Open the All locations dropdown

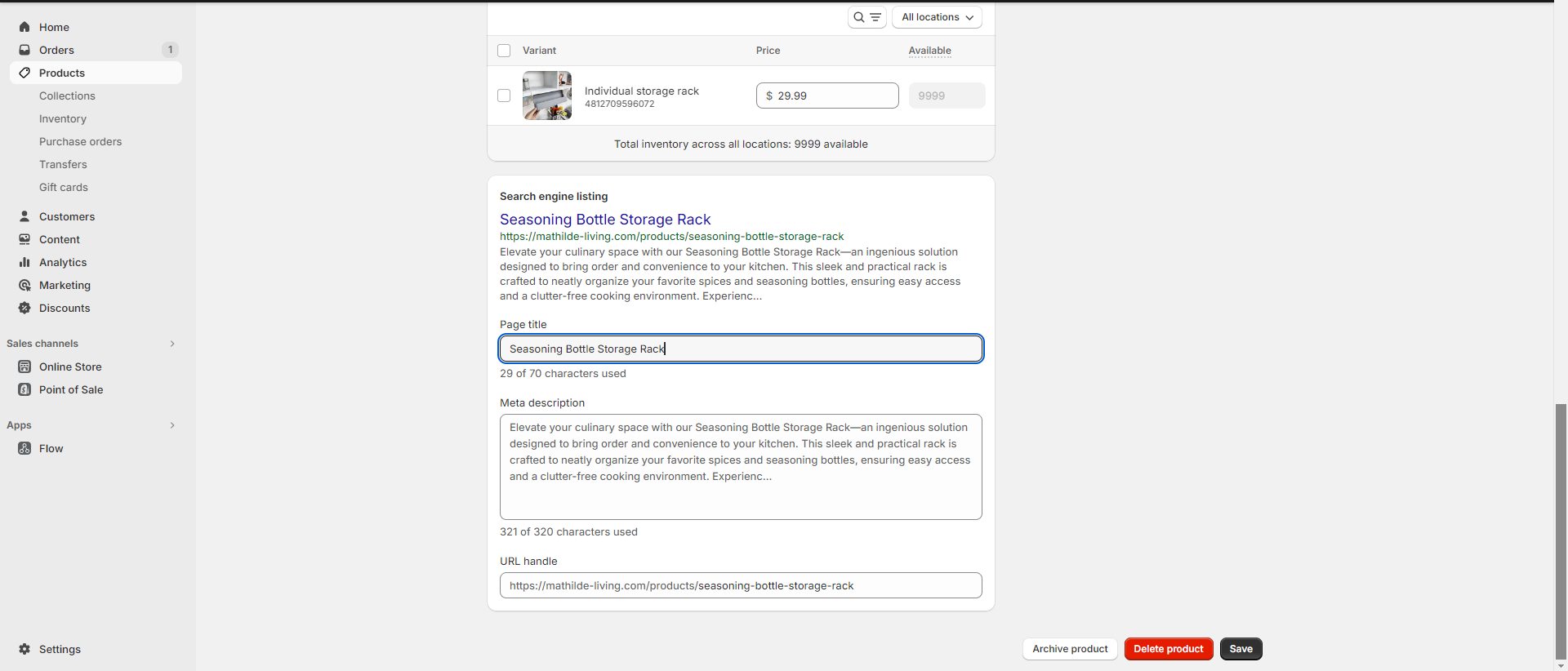coord(937,17)
